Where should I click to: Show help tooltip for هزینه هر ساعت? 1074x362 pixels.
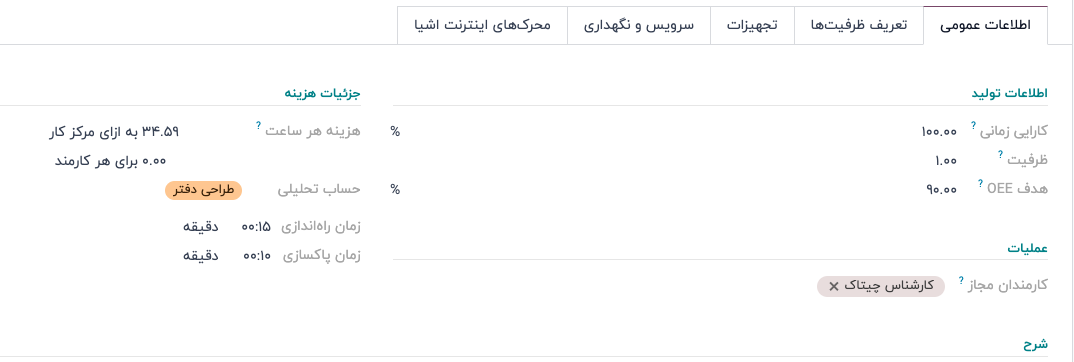(x=258, y=126)
